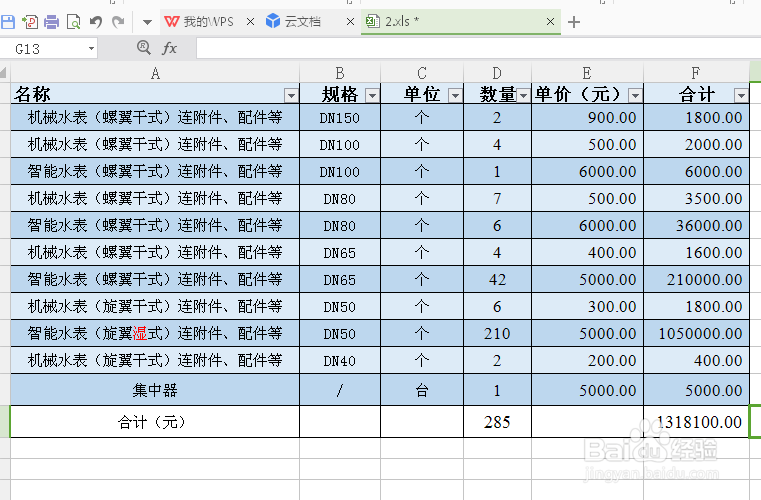Close the 2.xls tab
Screen dimensions: 761x500
click(x=550, y=22)
